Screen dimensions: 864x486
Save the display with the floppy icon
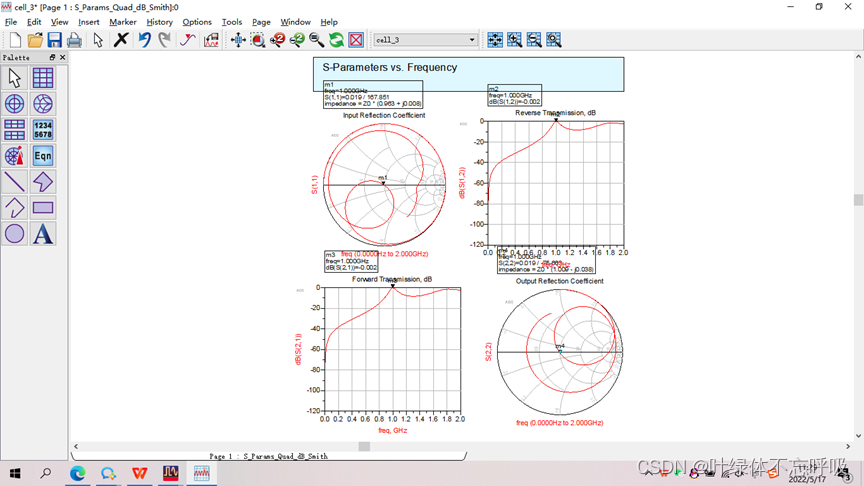(x=54, y=40)
